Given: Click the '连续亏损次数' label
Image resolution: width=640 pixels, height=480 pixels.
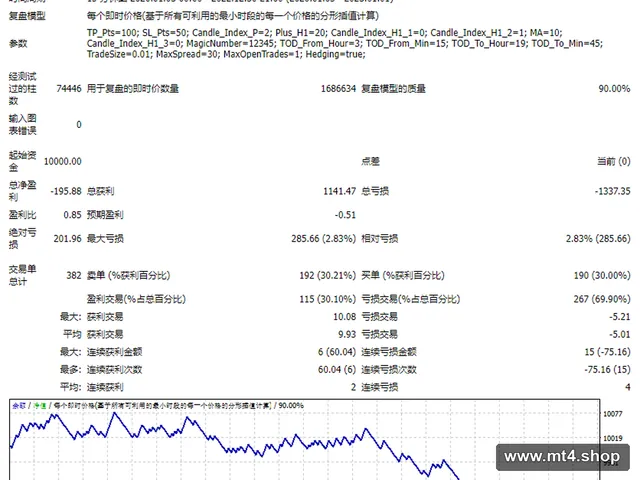Looking at the screenshot, I should 389,369.
